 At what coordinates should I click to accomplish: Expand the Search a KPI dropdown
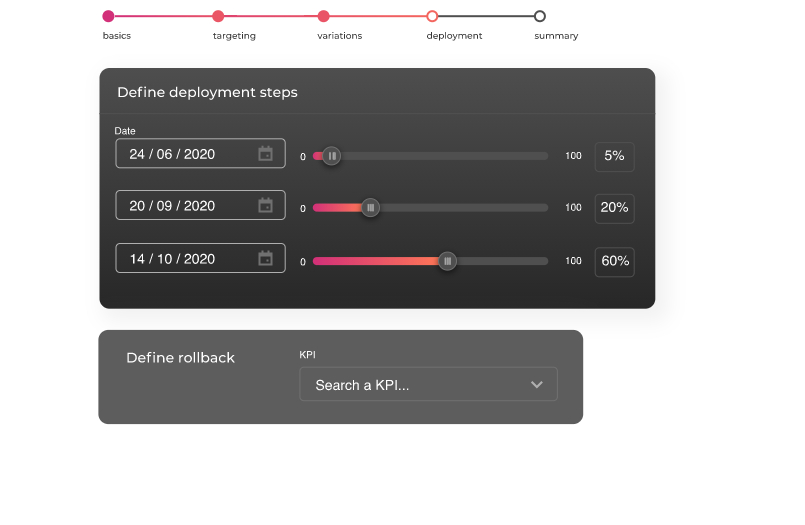click(427, 385)
